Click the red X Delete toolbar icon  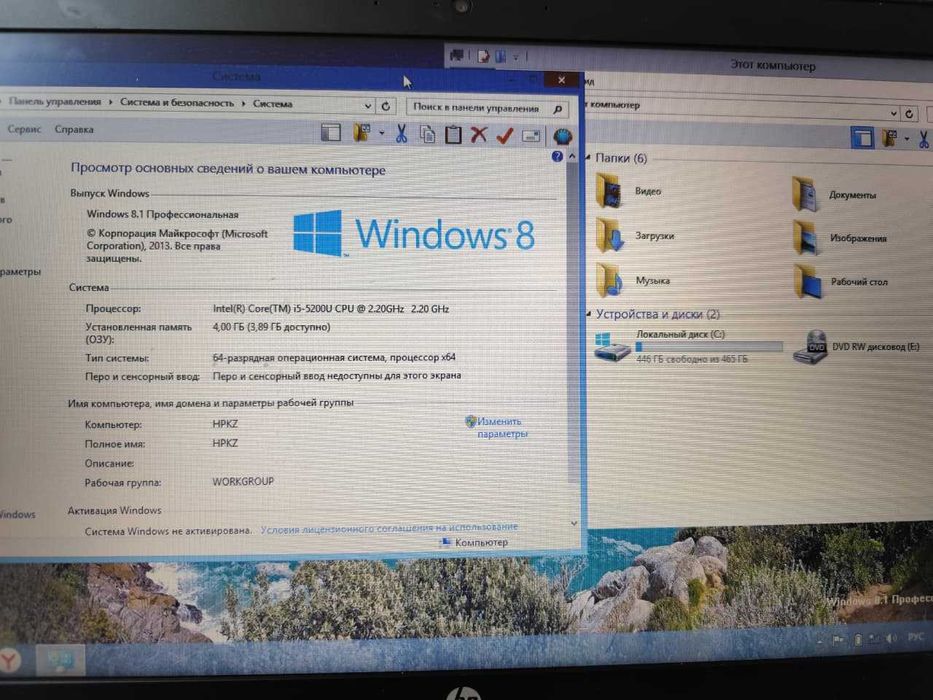point(478,135)
